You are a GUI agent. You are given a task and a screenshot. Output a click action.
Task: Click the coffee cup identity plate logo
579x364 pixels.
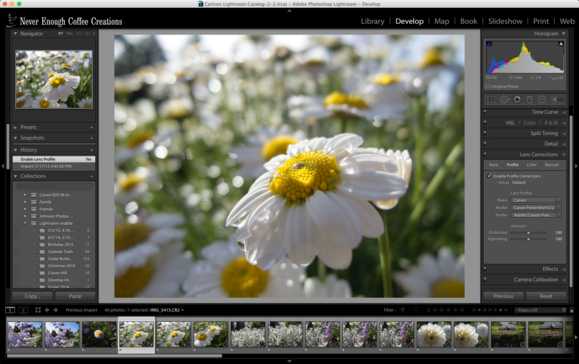12,21
